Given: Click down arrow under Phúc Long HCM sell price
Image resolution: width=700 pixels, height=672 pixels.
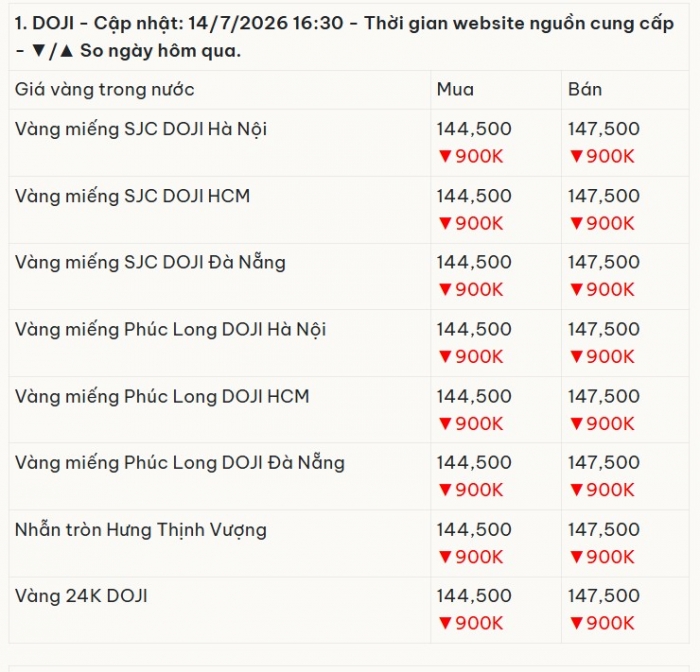Looking at the screenshot, I should click(576, 423).
